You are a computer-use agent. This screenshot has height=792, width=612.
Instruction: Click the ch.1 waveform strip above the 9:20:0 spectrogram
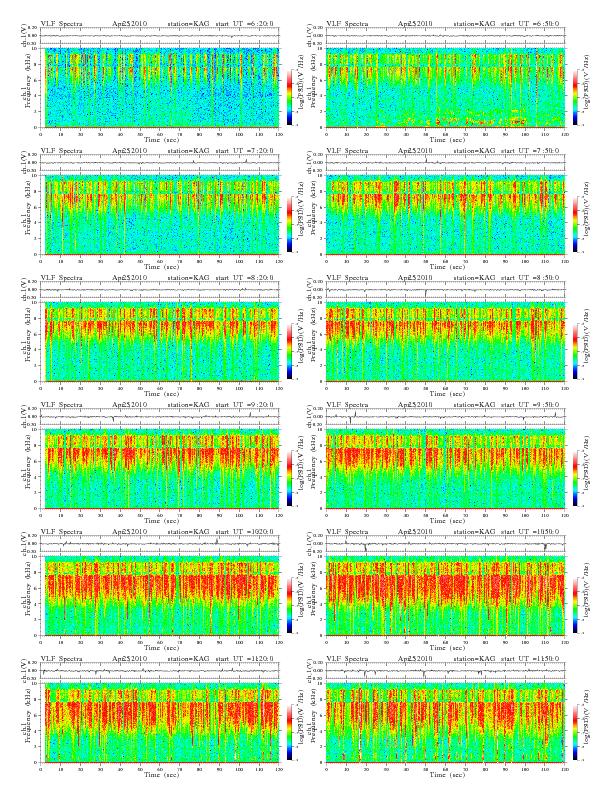pyautogui.click(x=160, y=417)
